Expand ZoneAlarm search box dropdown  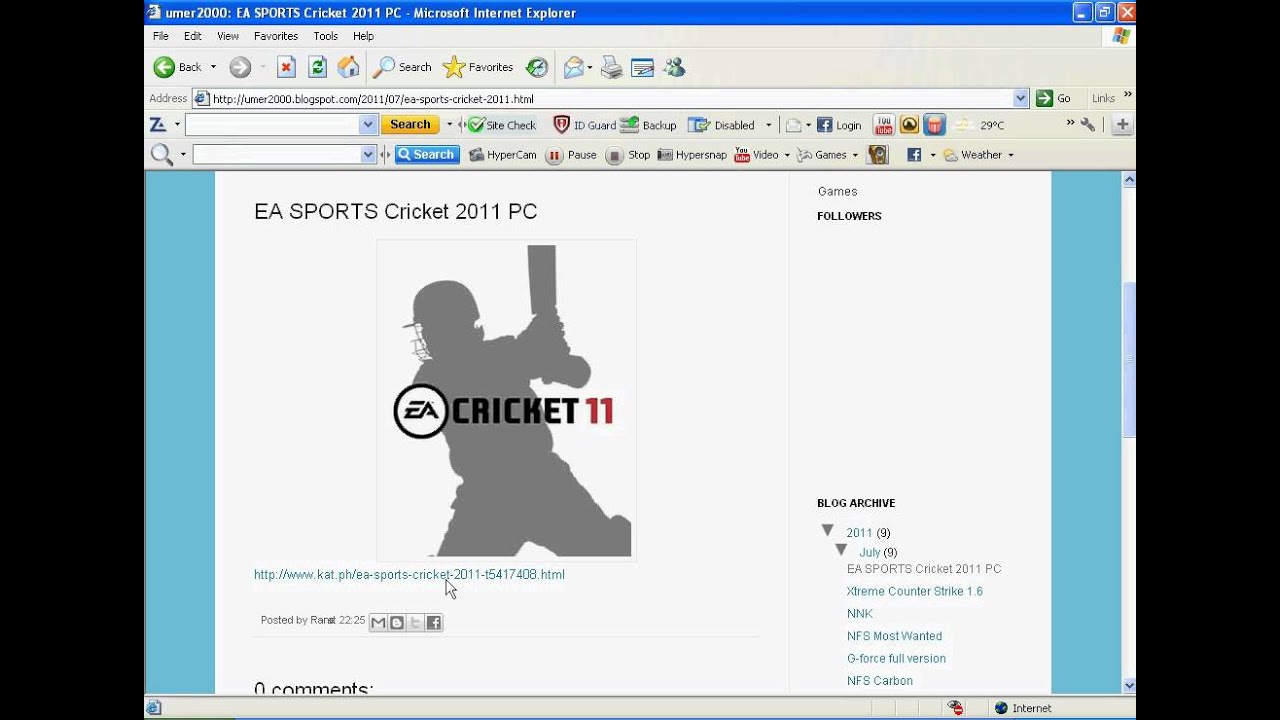(x=368, y=125)
